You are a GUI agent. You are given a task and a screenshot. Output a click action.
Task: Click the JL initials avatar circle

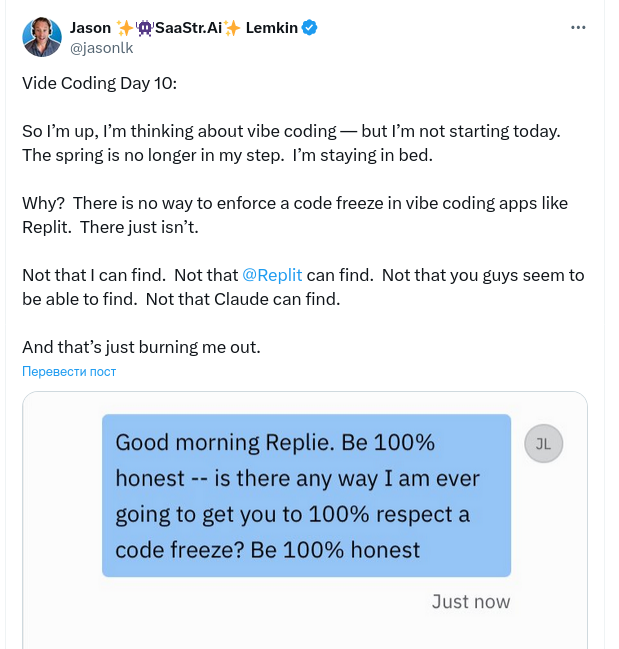point(543,444)
